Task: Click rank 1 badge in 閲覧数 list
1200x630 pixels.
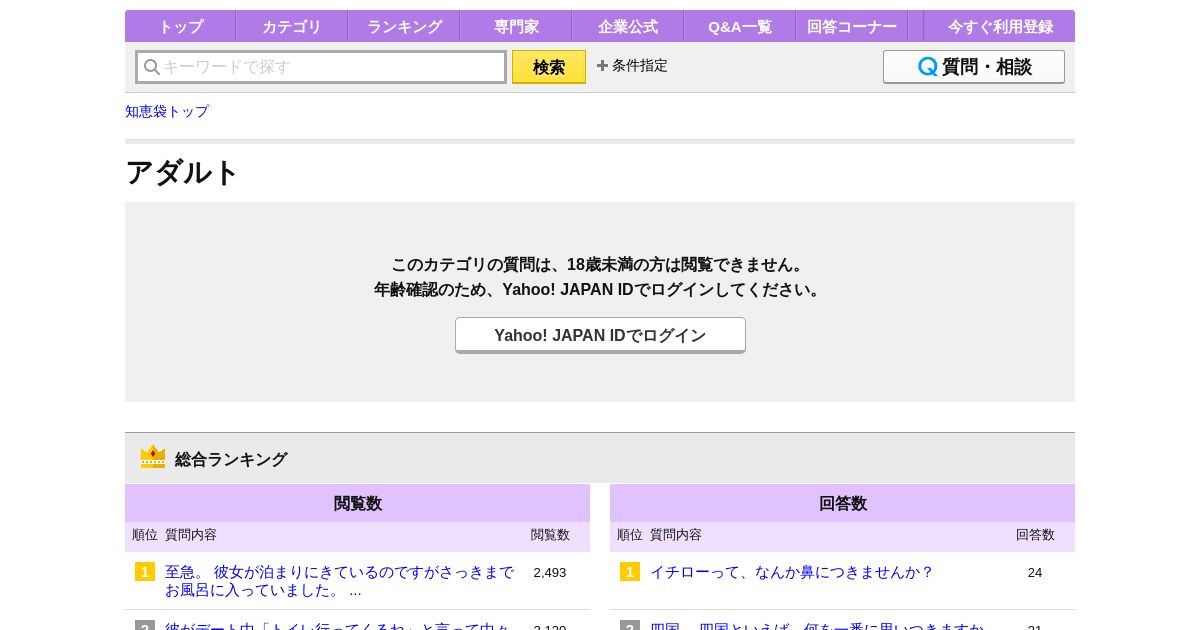Action: click(145, 572)
